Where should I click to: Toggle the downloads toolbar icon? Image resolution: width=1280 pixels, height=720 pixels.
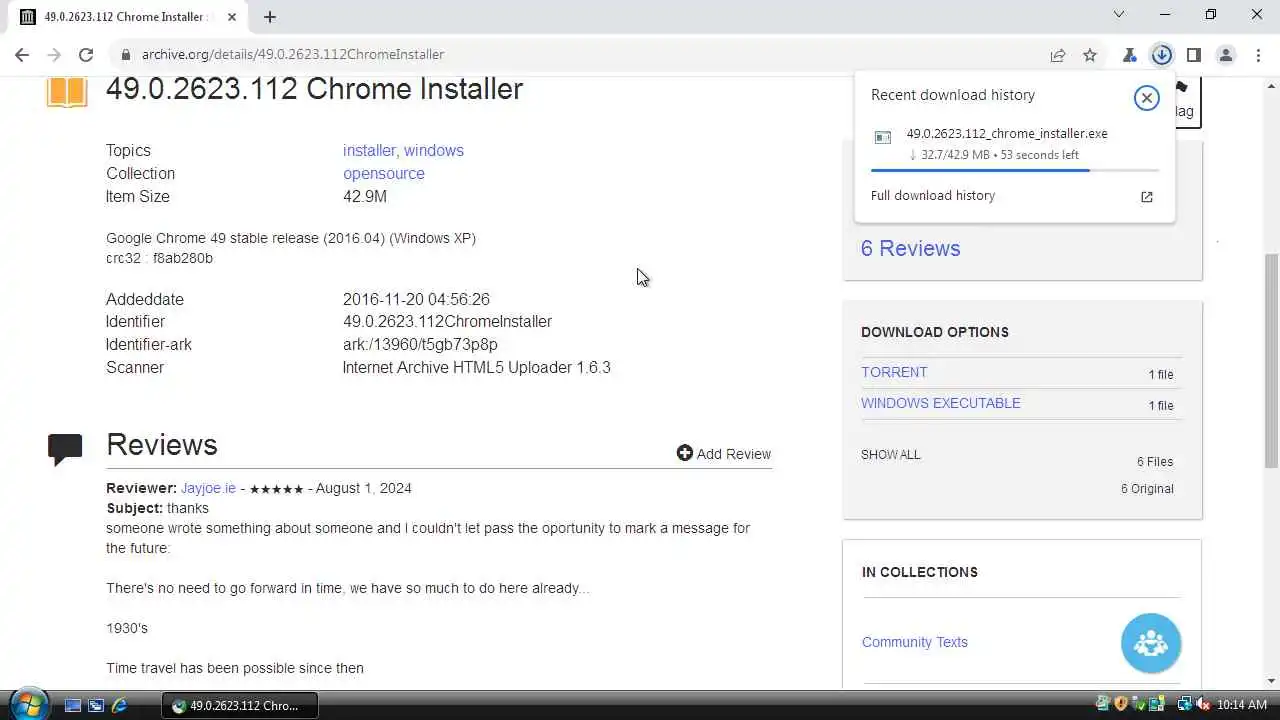click(x=1161, y=55)
